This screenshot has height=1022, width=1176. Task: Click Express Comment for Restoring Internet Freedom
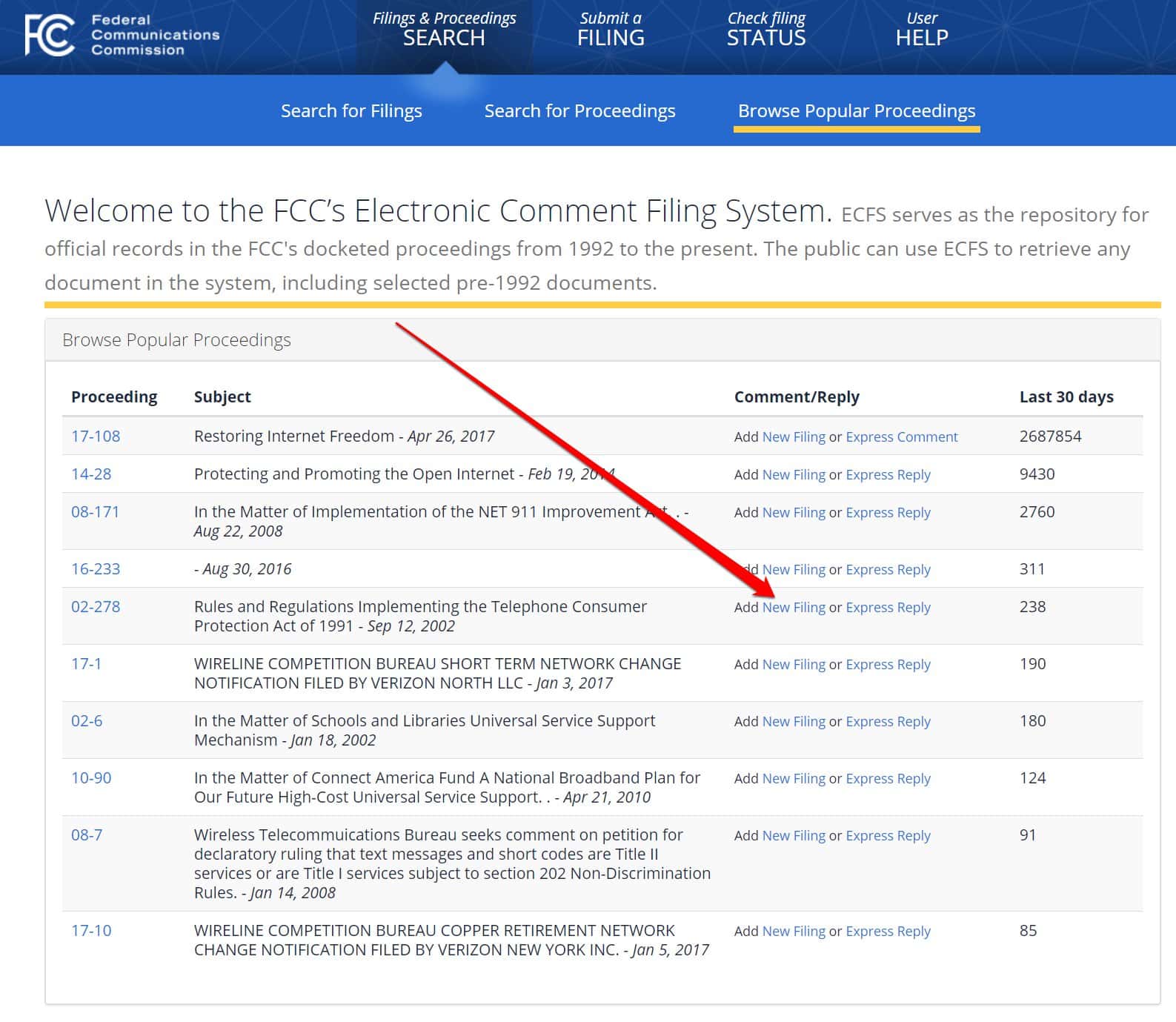pyautogui.click(x=901, y=437)
